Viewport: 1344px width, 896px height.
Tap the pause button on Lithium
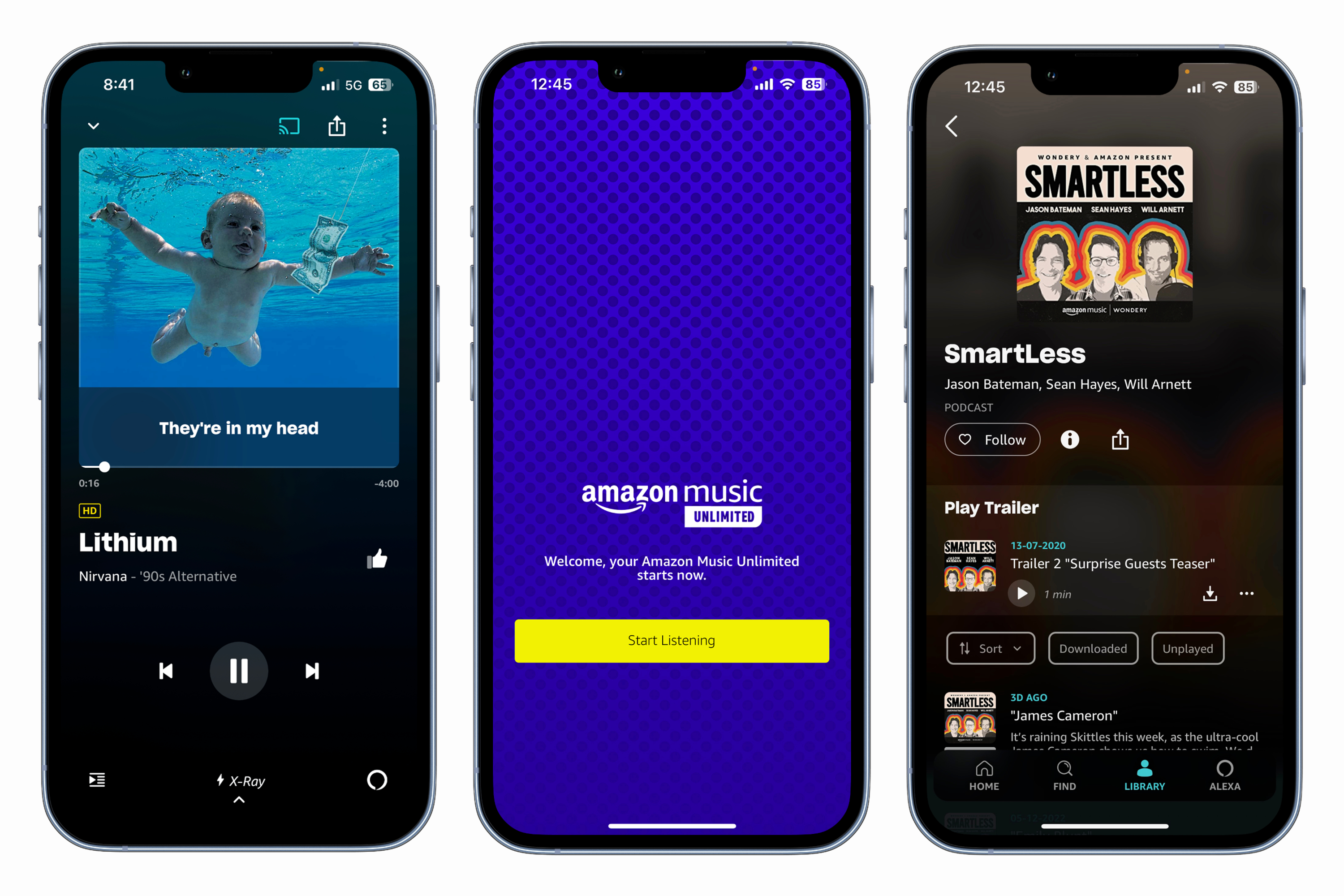tap(240, 671)
